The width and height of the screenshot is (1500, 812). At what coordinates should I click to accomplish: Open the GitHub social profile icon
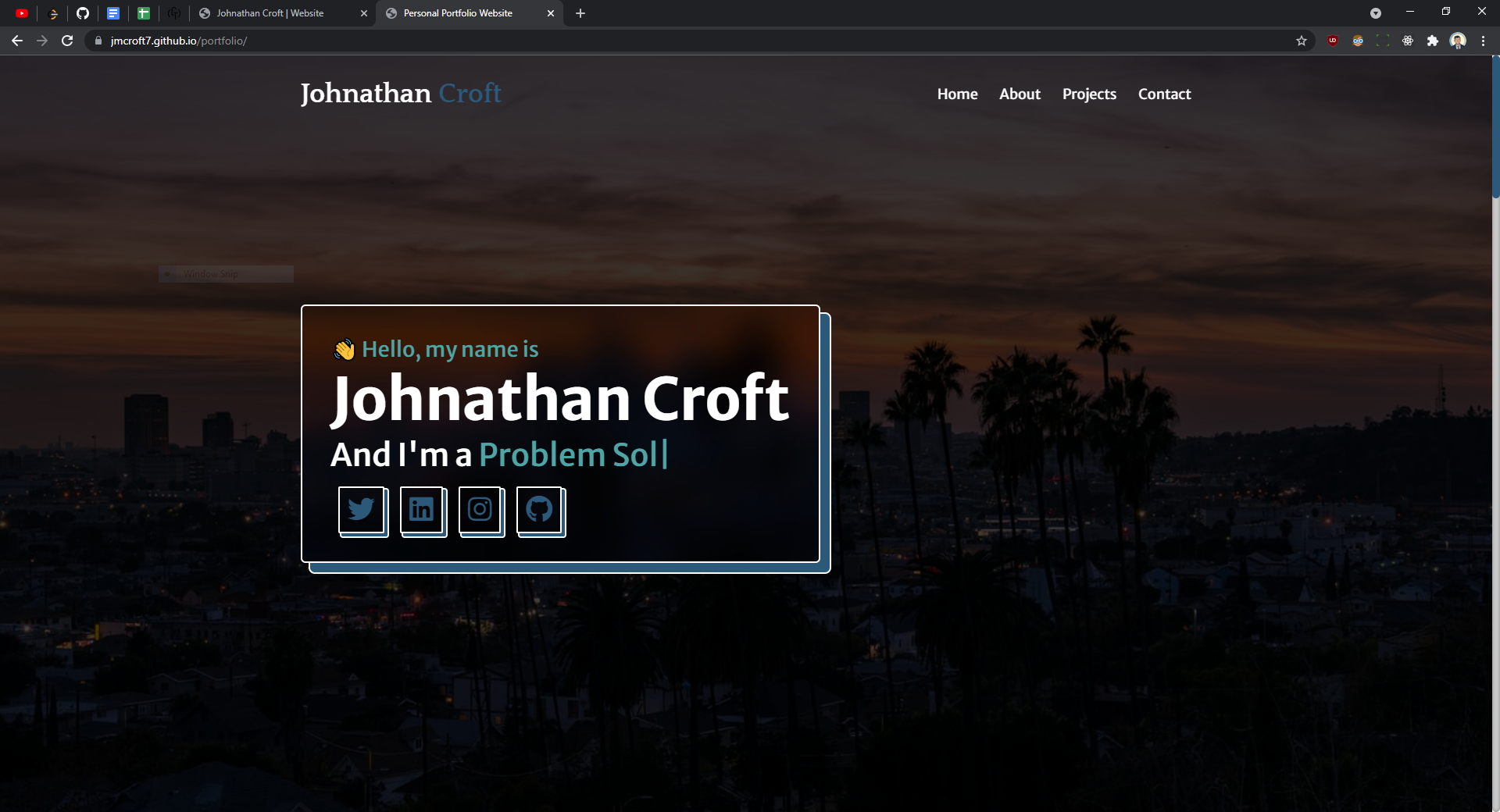(539, 510)
